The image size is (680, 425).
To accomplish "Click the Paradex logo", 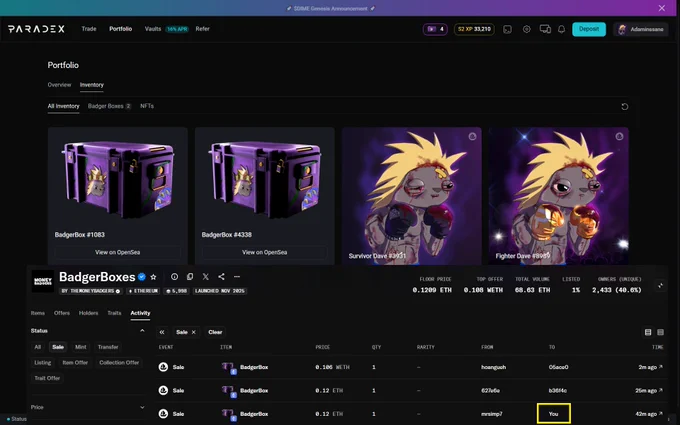I will [36, 29].
